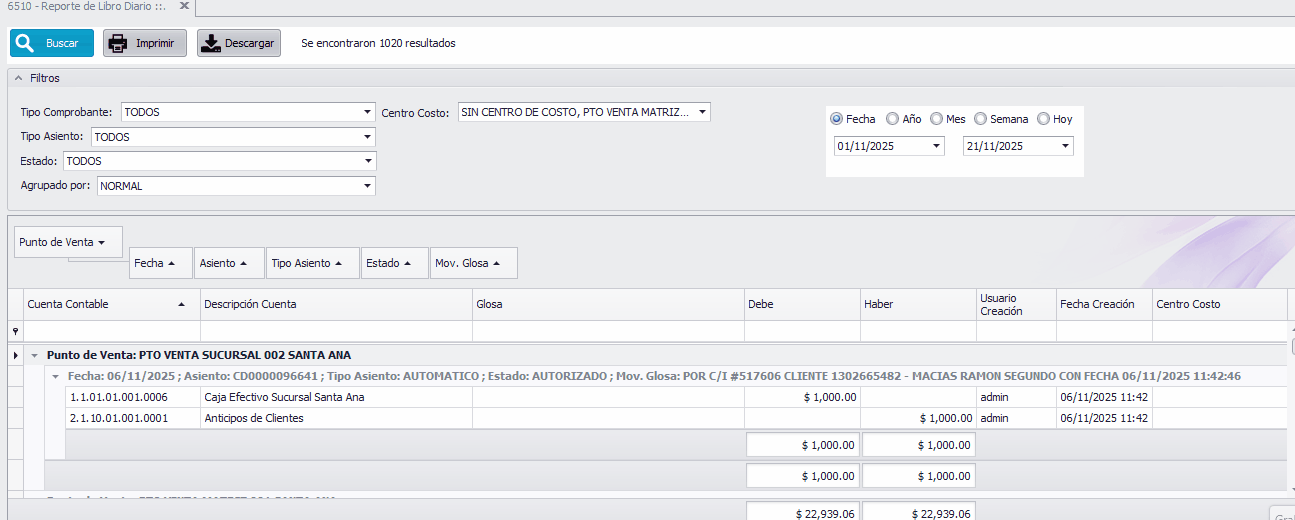This screenshot has width=1295, height=520.
Task: Click sort arrow on Cuenta Contable column
Action: pyautogui.click(x=181, y=304)
